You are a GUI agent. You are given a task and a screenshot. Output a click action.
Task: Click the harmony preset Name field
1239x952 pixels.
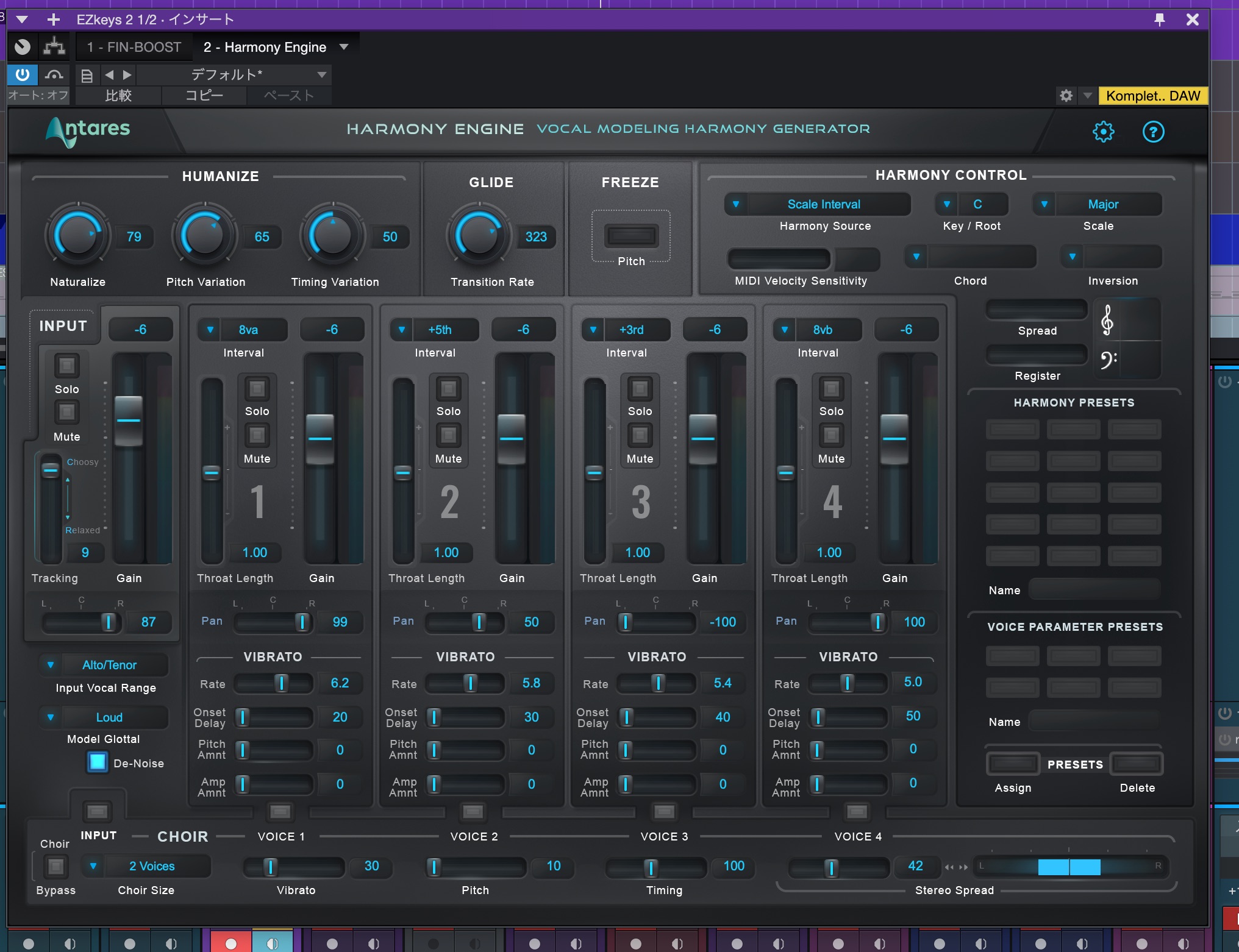coord(1094,590)
